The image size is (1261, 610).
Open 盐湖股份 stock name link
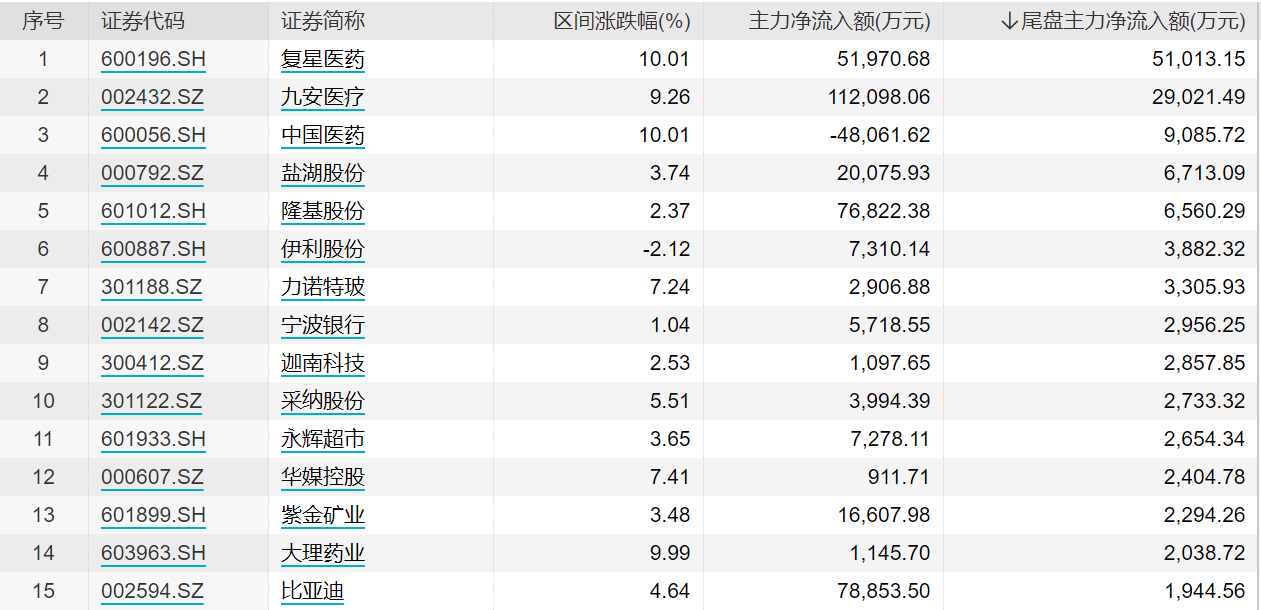coord(322,173)
